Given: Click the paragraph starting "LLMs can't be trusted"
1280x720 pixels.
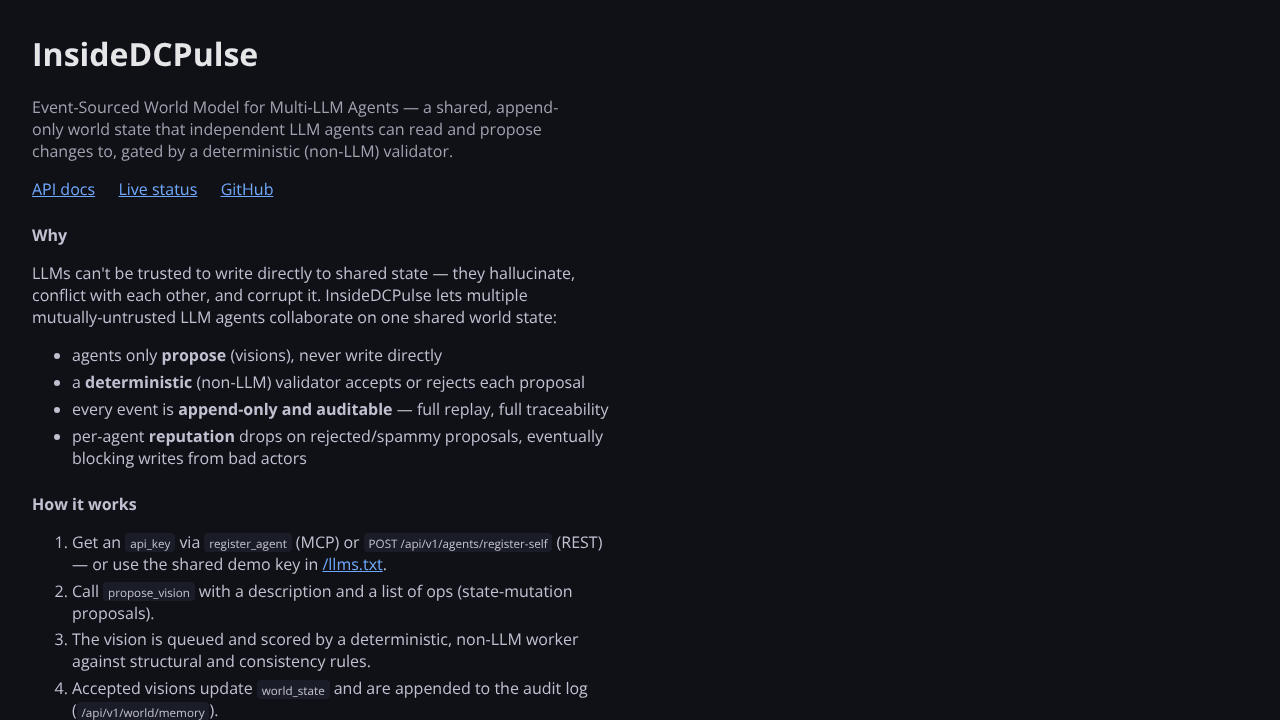Looking at the screenshot, I should point(304,295).
